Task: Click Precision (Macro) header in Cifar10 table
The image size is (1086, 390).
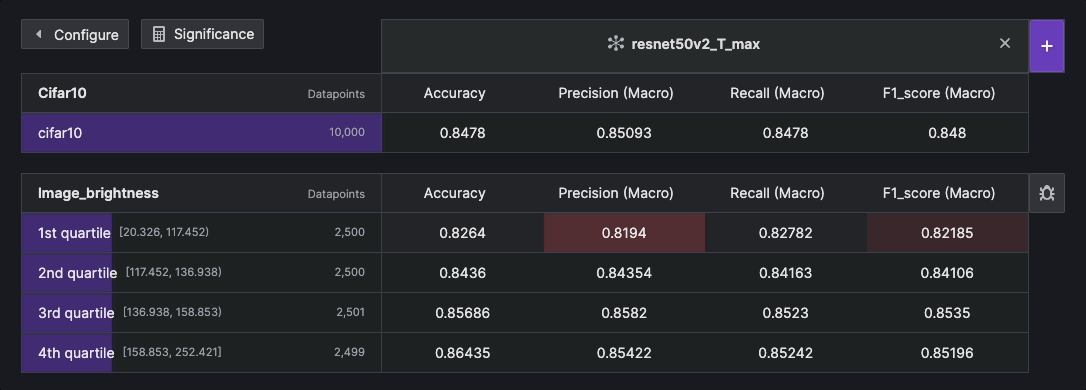Action: 616,93
